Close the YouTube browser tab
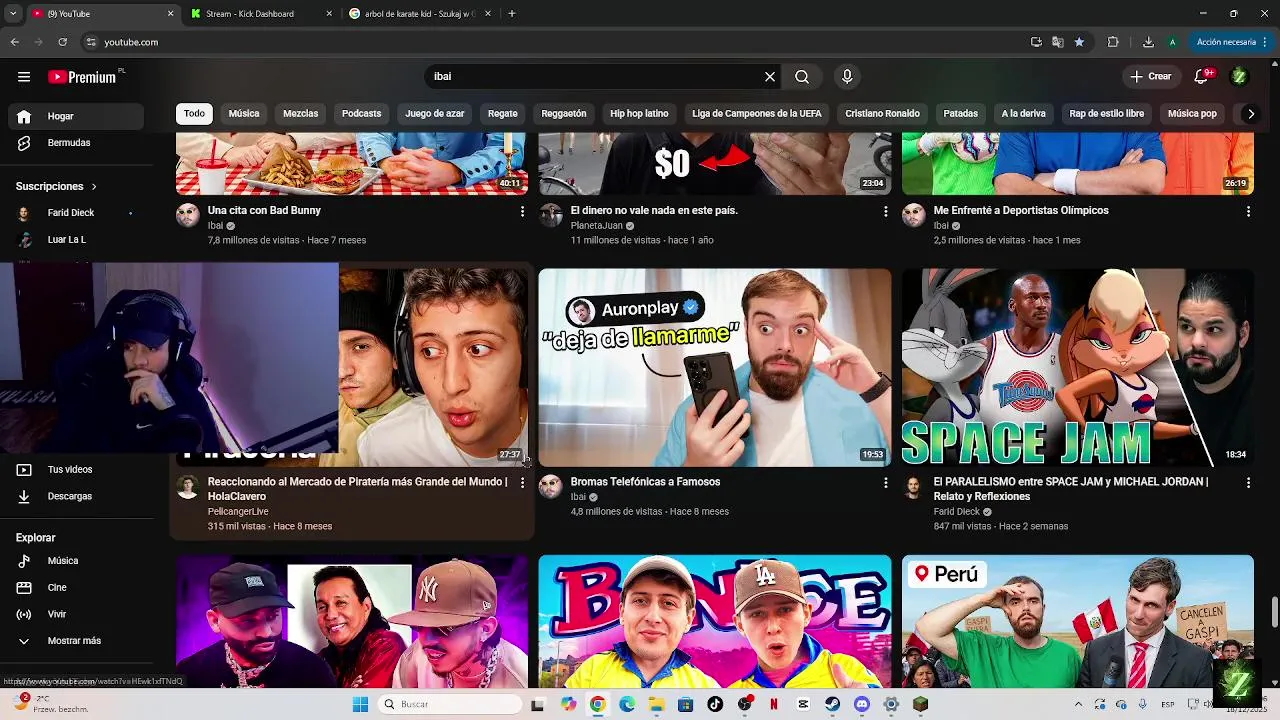1280x720 pixels. (x=170, y=14)
